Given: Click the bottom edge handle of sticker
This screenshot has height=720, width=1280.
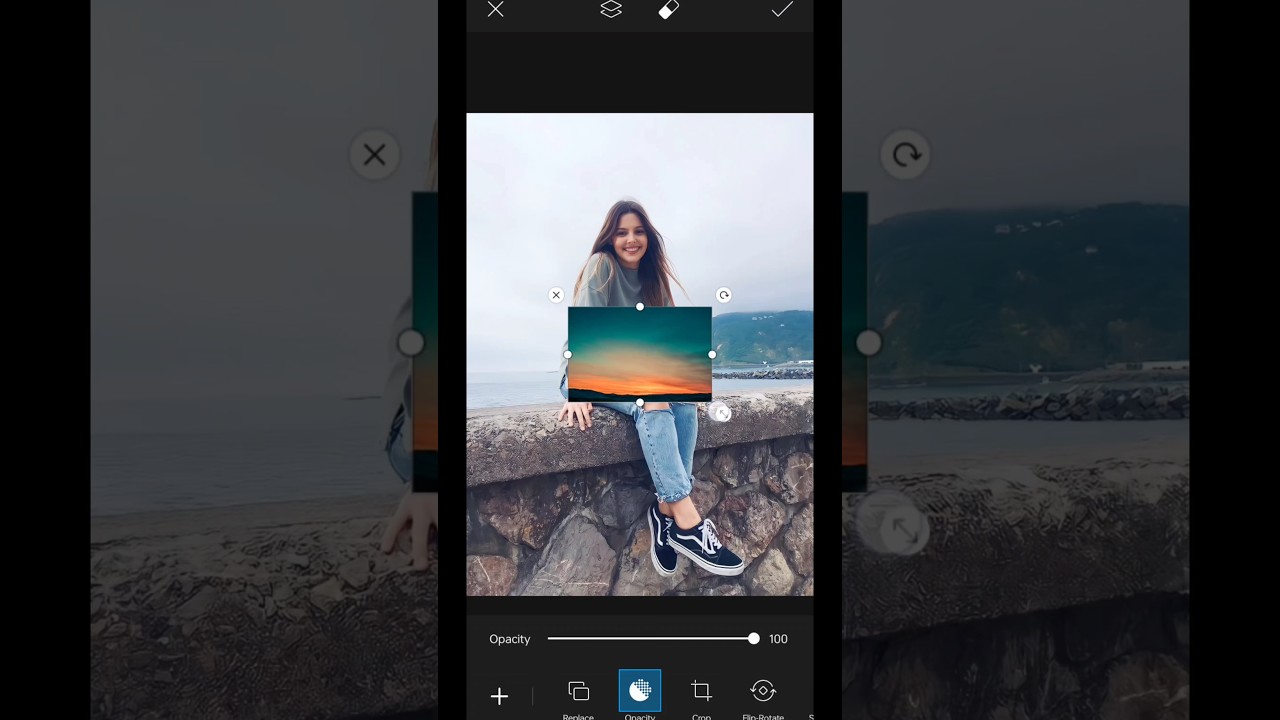Looking at the screenshot, I should 640,402.
